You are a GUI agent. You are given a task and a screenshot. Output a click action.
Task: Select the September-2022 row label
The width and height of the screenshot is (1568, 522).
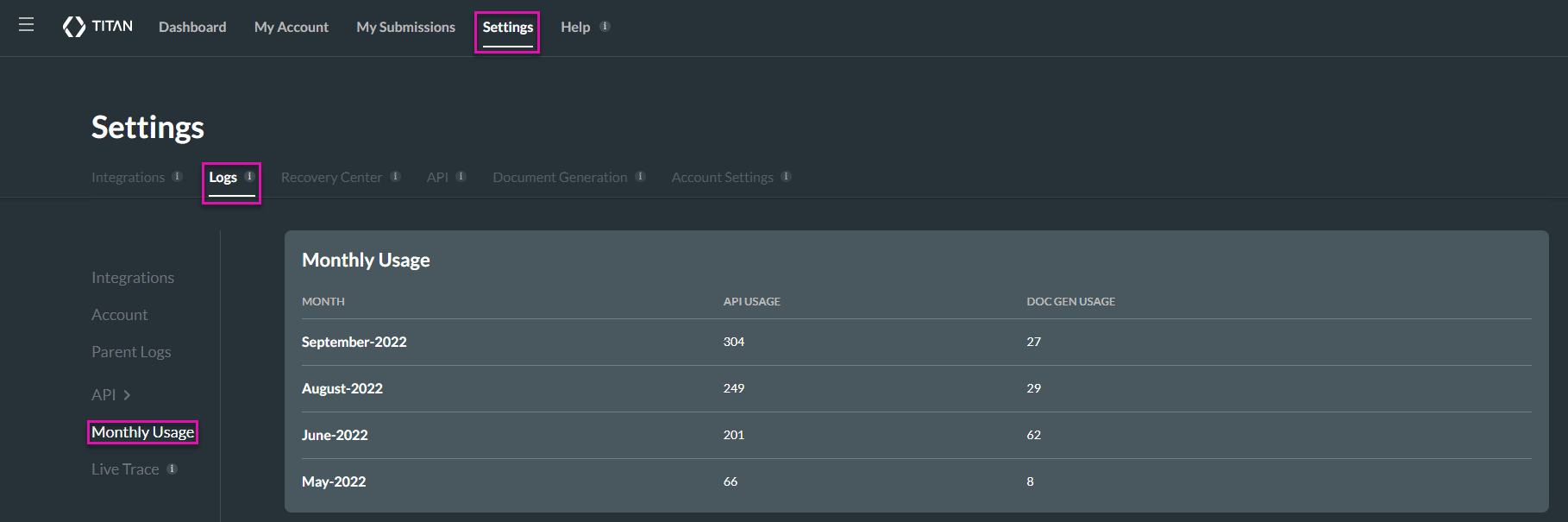pos(354,342)
